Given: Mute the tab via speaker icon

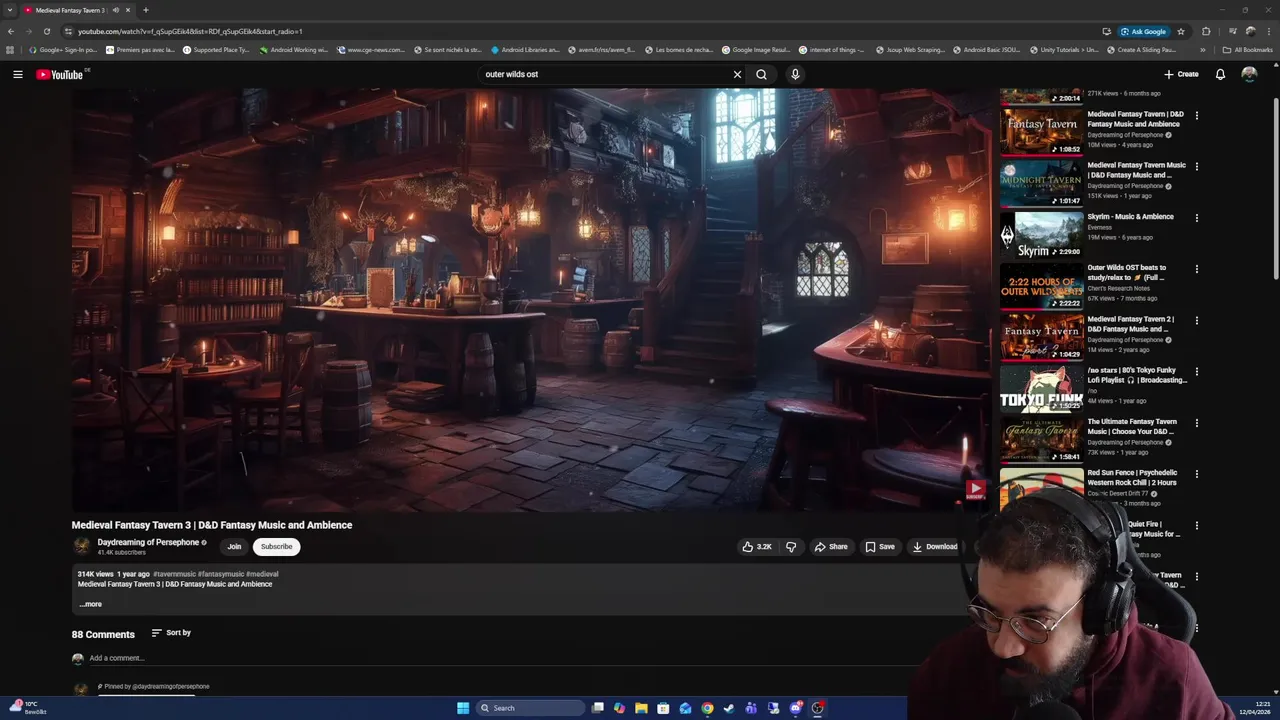Looking at the screenshot, I should (116, 10).
